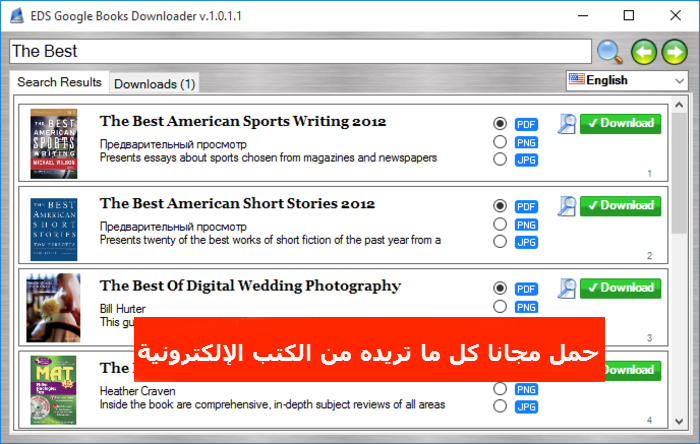
Task: Click description 'Inside the book are comprehensive'
Action: click(272, 404)
